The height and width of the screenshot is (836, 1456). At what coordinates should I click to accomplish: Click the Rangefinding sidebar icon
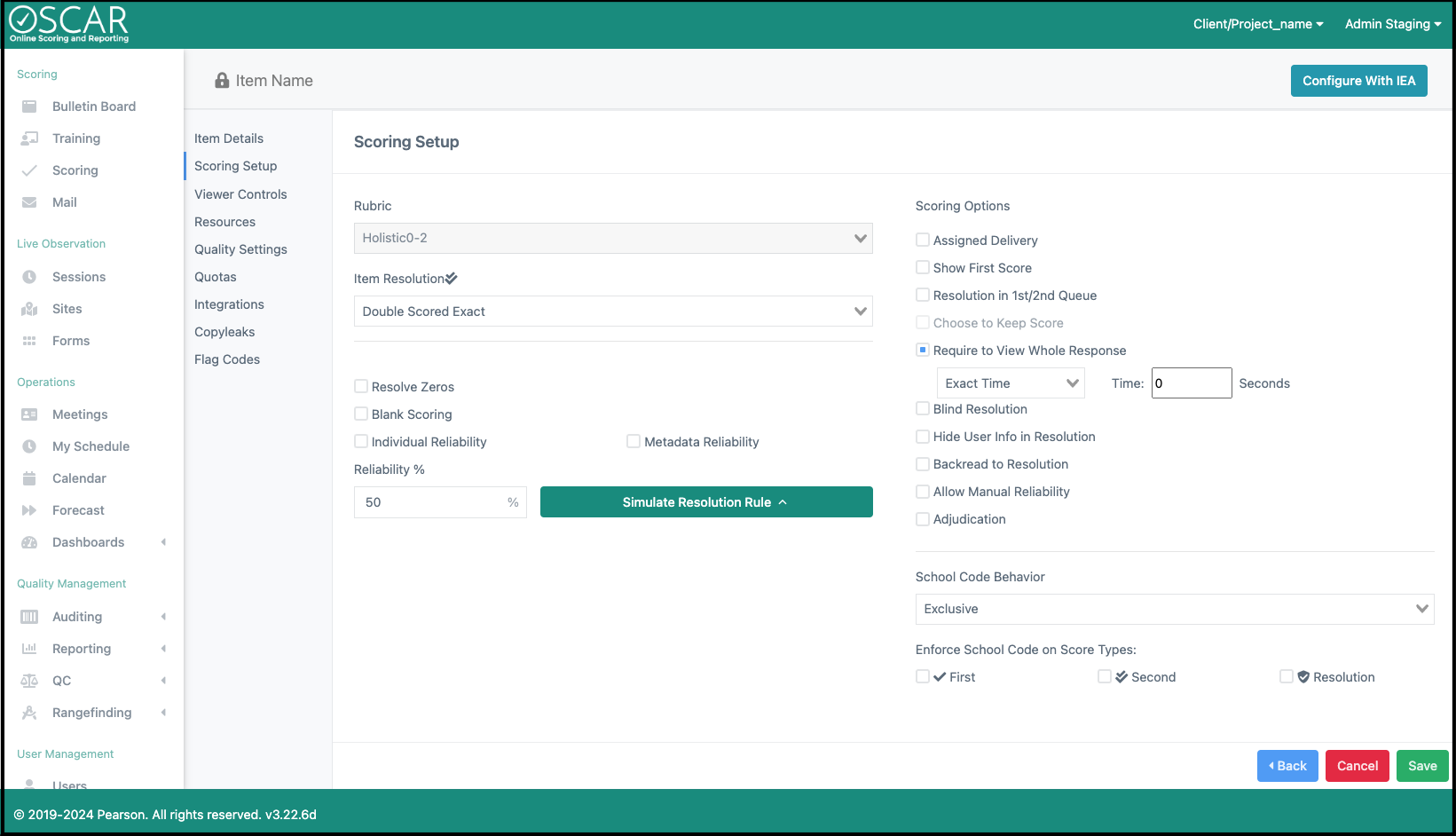[29, 713]
